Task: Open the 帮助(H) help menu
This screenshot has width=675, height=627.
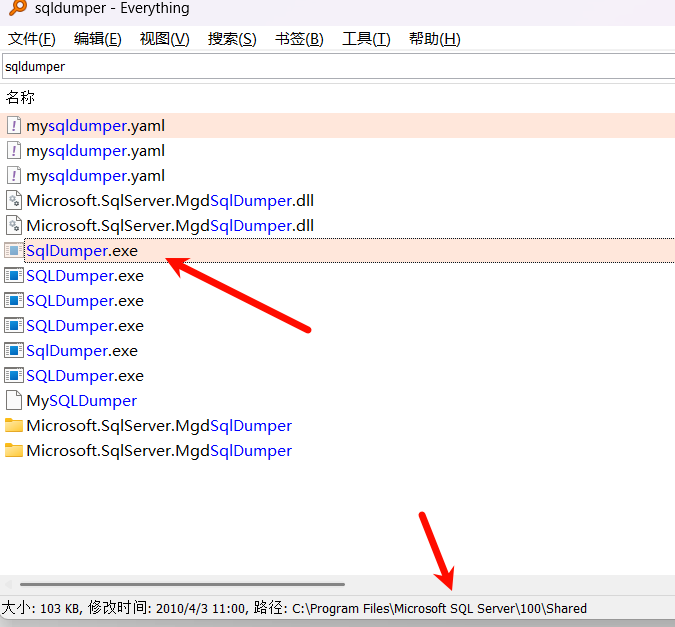Action: pos(434,39)
